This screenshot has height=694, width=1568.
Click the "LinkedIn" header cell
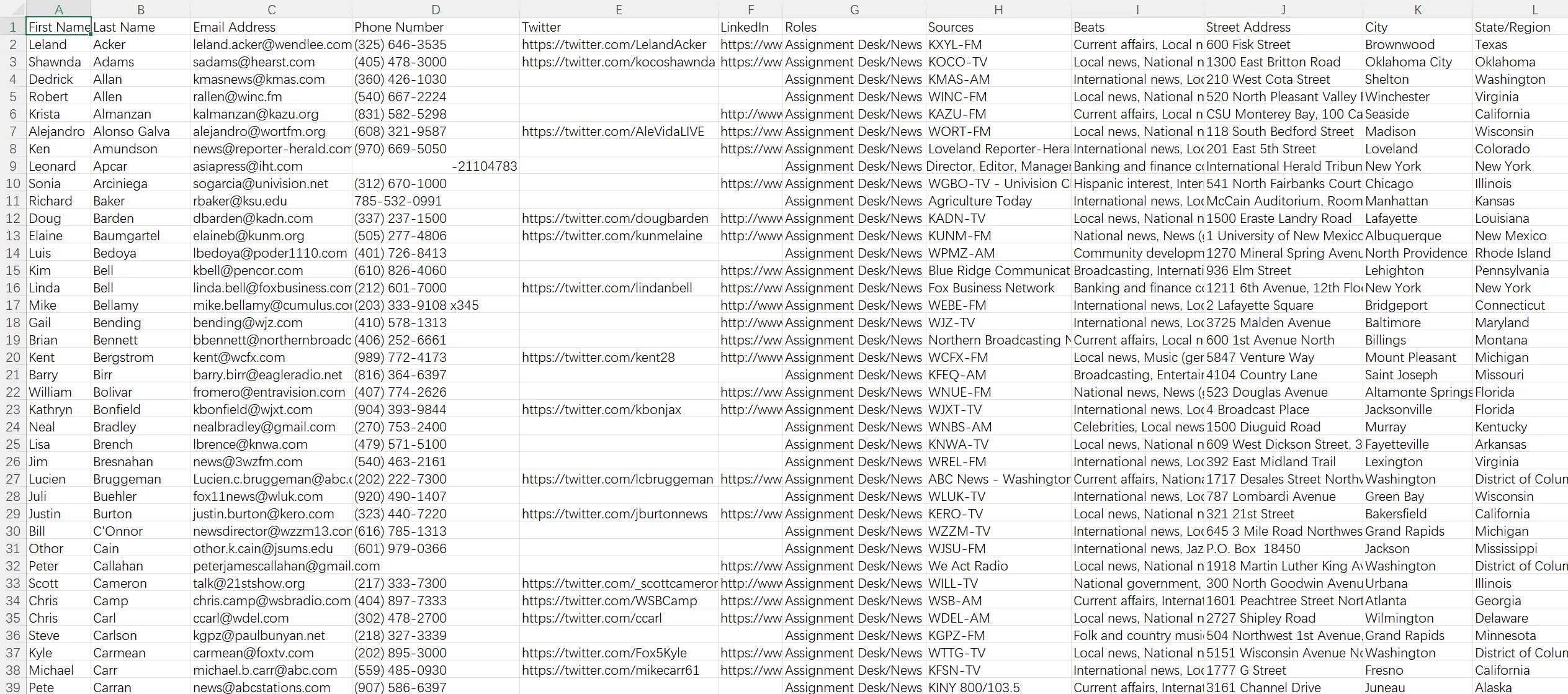click(x=750, y=27)
